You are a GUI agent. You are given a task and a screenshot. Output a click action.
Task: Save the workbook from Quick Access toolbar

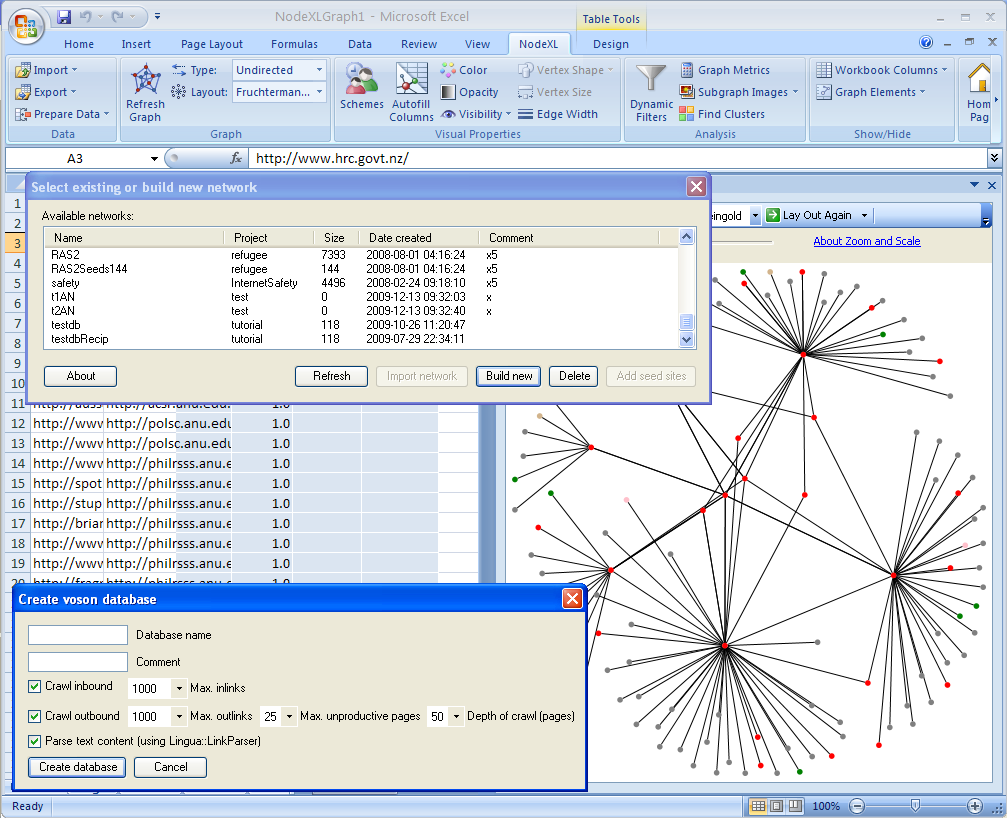(x=64, y=17)
